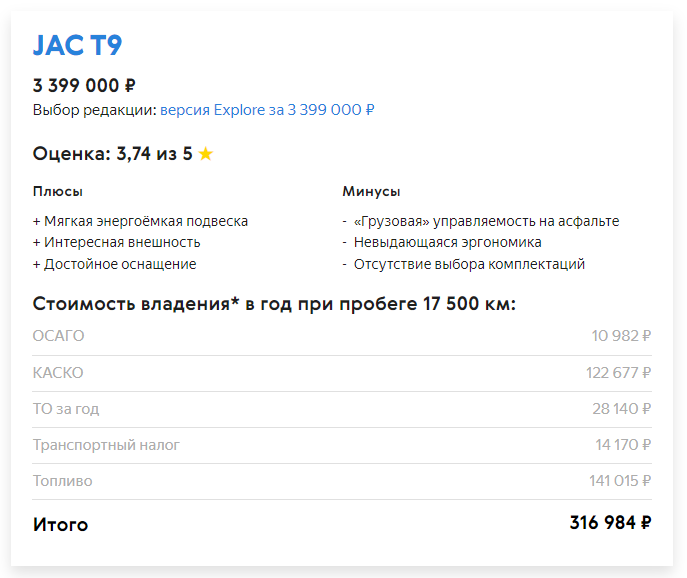
Task: Click the rating text 'Оценка: 3,74 из 5'
Action: click(x=113, y=154)
